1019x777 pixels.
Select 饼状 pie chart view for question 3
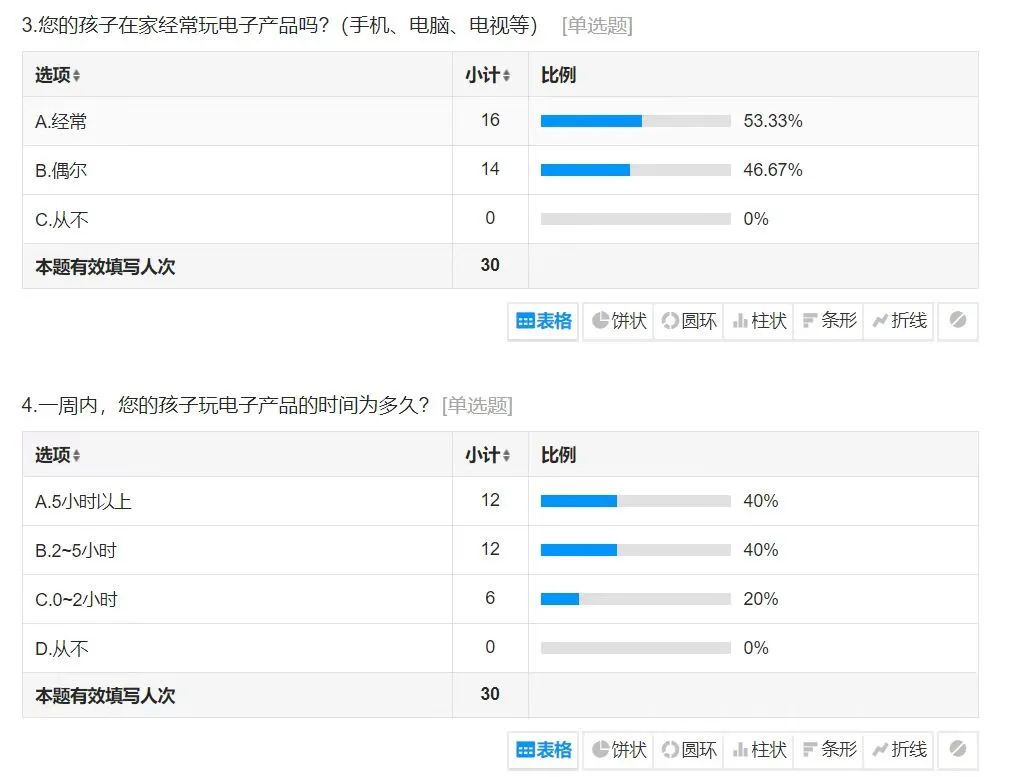coord(619,321)
